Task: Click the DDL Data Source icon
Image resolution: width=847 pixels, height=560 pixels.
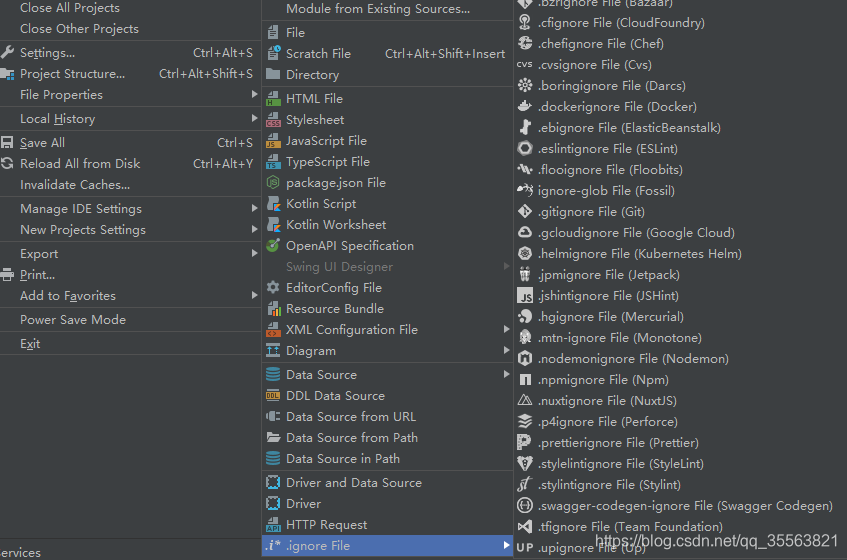Action: (273, 396)
